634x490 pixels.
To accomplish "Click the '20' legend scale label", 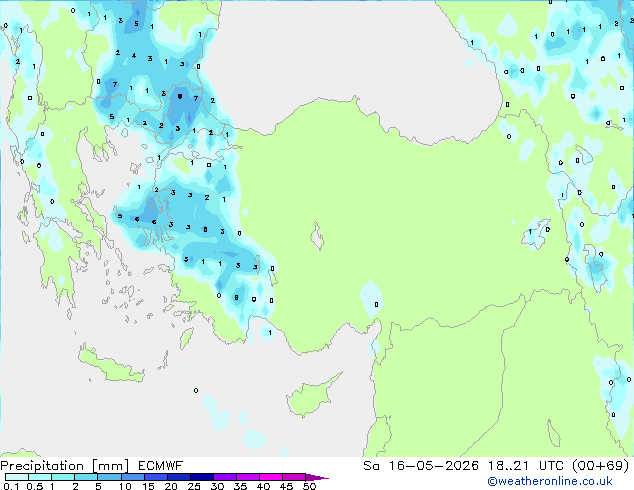I will point(171,486).
